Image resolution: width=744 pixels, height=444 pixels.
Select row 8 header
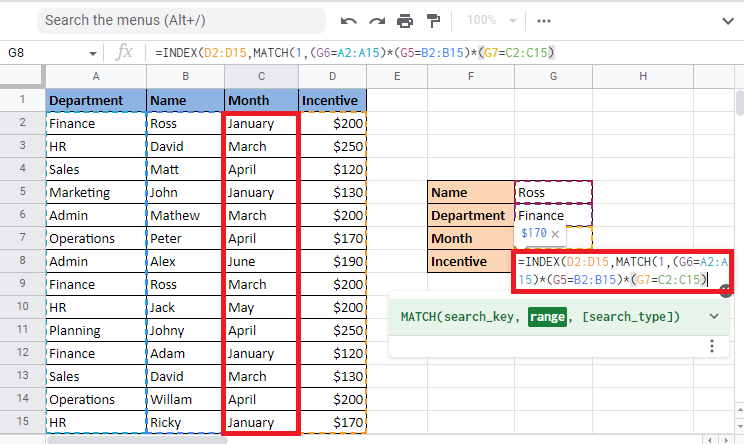point(21,262)
